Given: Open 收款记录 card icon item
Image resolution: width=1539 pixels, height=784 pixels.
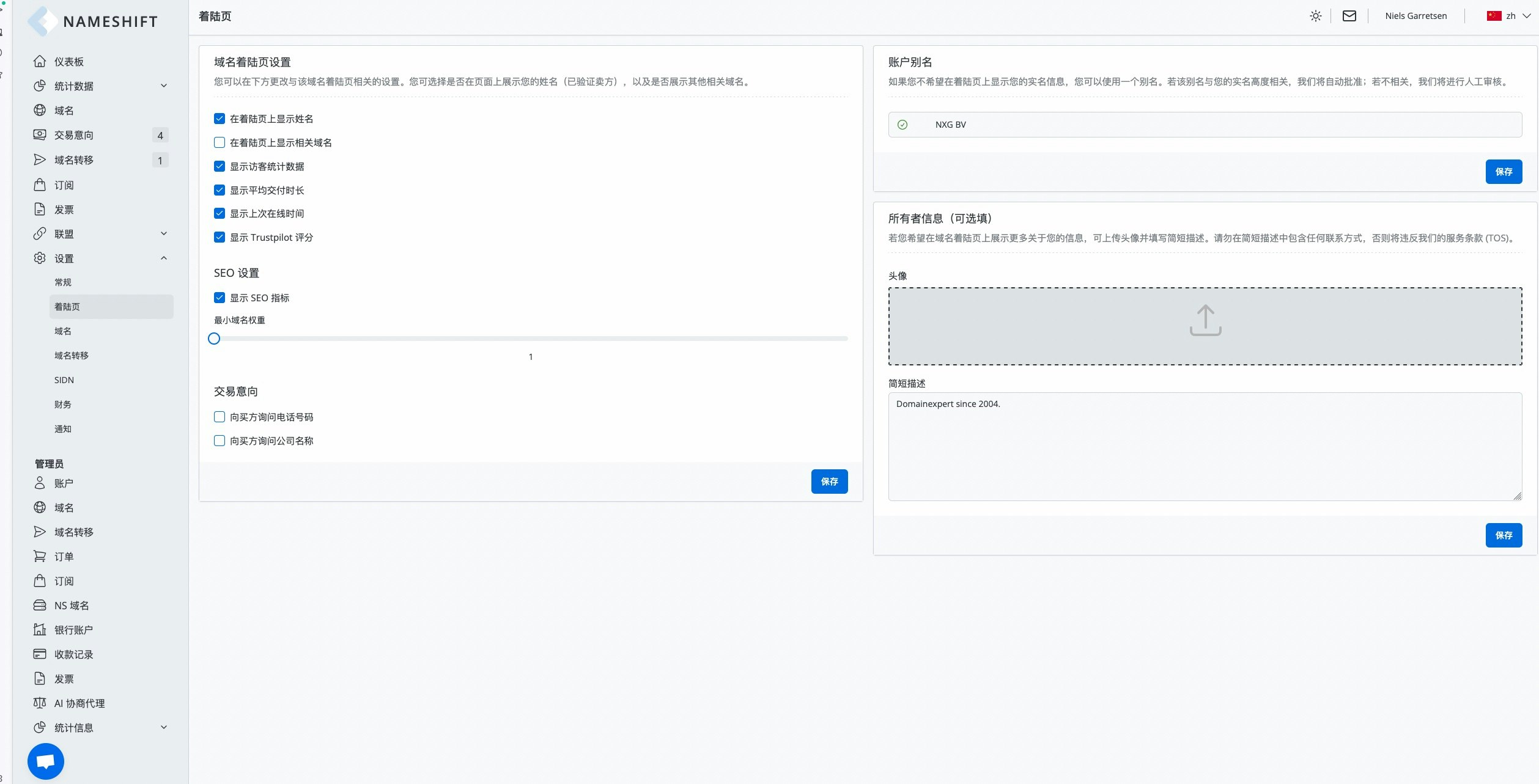Looking at the screenshot, I should pyautogui.click(x=40, y=654).
